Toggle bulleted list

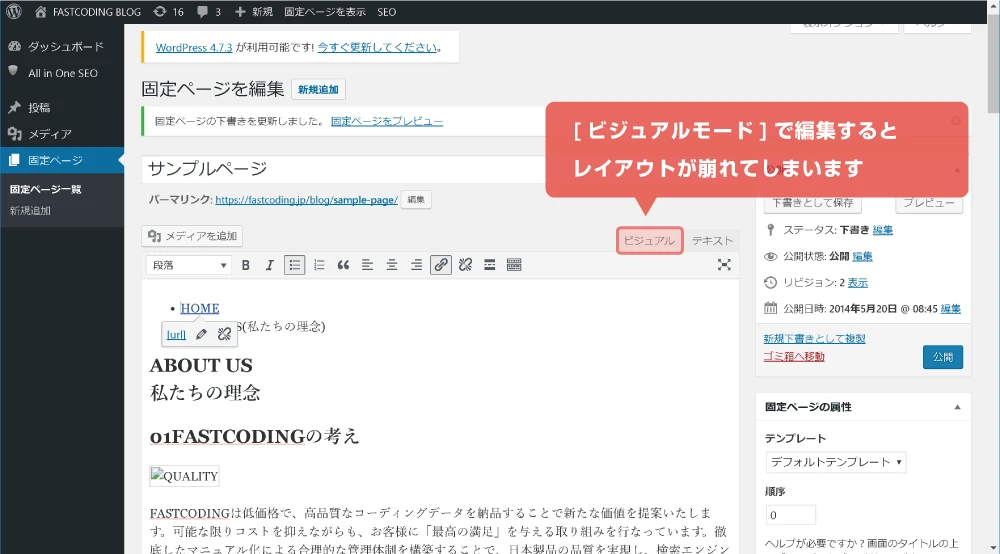coord(294,265)
